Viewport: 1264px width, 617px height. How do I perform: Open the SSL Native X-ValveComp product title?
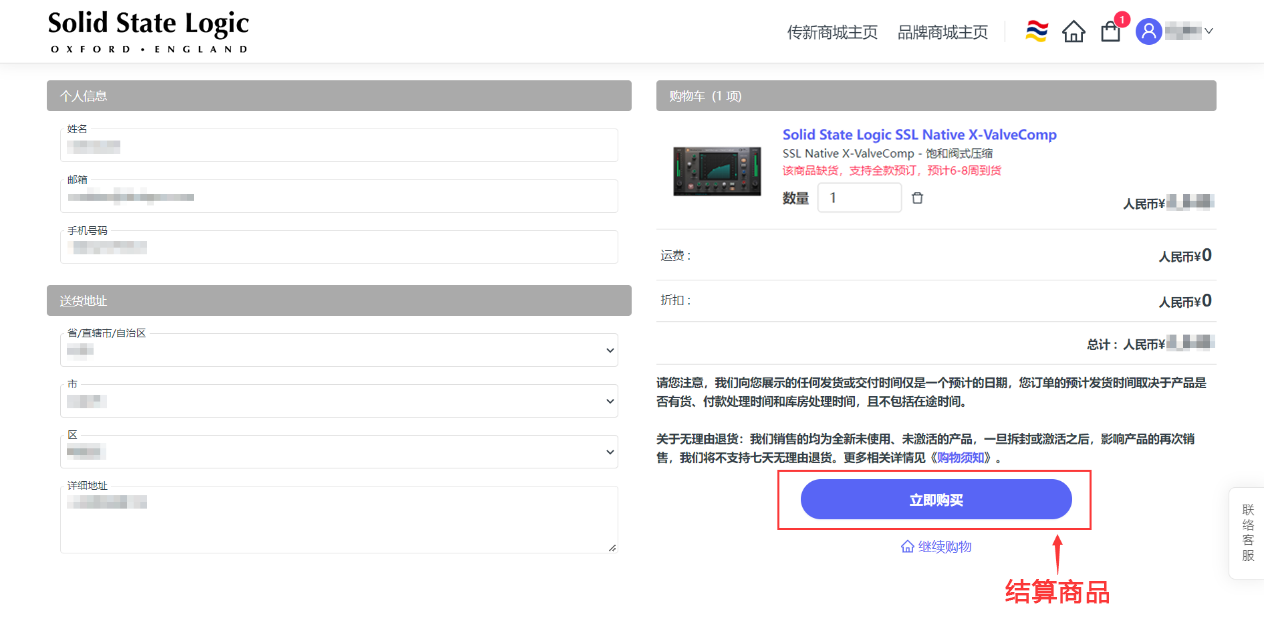point(919,134)
